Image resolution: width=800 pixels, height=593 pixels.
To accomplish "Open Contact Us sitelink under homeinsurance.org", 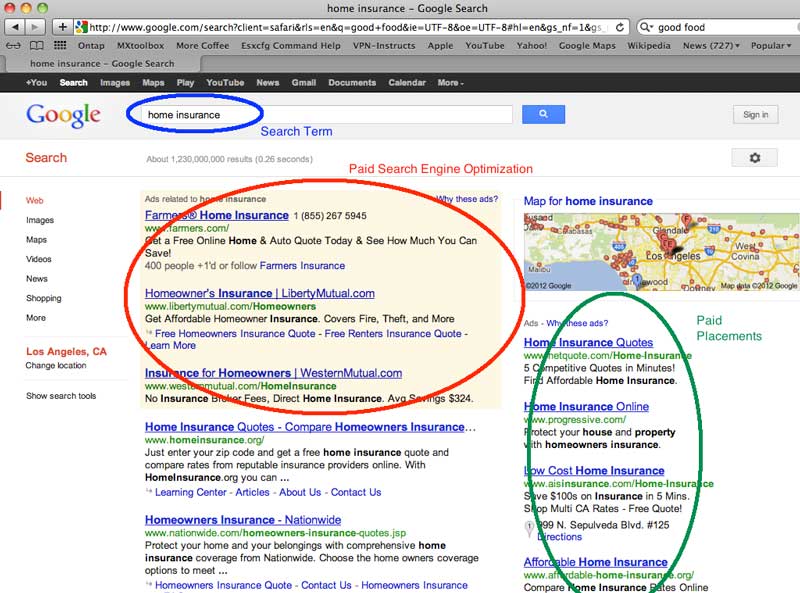I will tap(356, 492).
